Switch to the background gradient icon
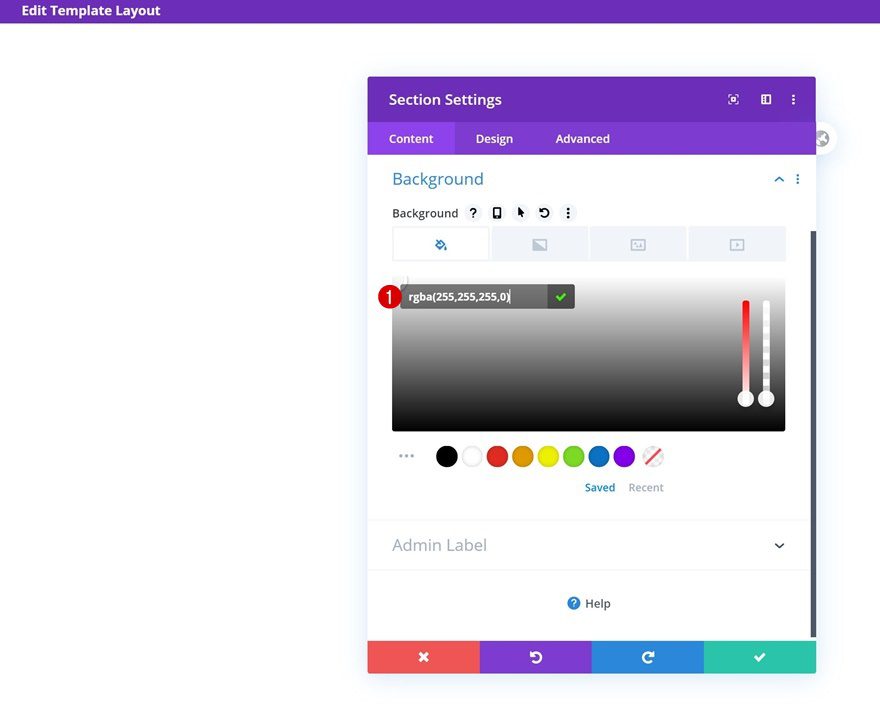This screenshot has height=721, width=880. (539, 243)
